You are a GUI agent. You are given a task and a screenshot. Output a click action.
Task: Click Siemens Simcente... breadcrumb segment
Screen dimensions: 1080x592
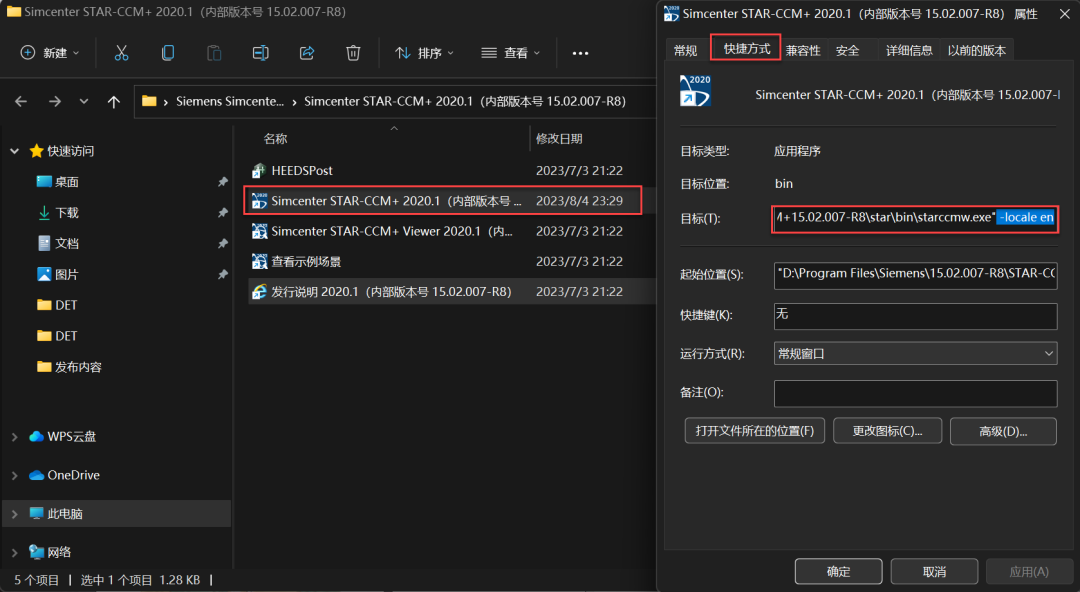pos(229,101)
